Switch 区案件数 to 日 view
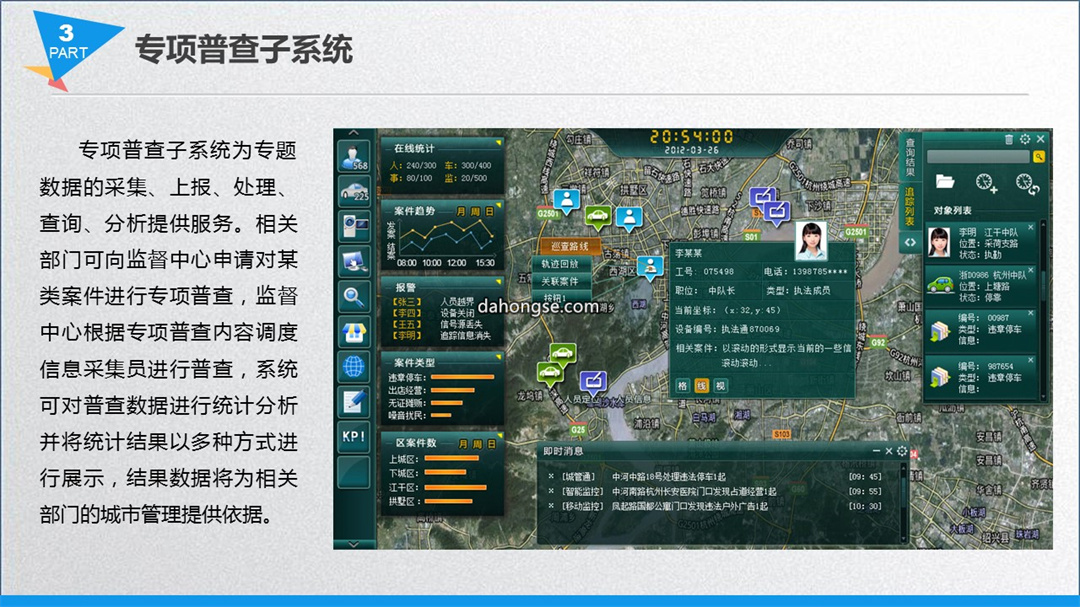 pos(491,444)
